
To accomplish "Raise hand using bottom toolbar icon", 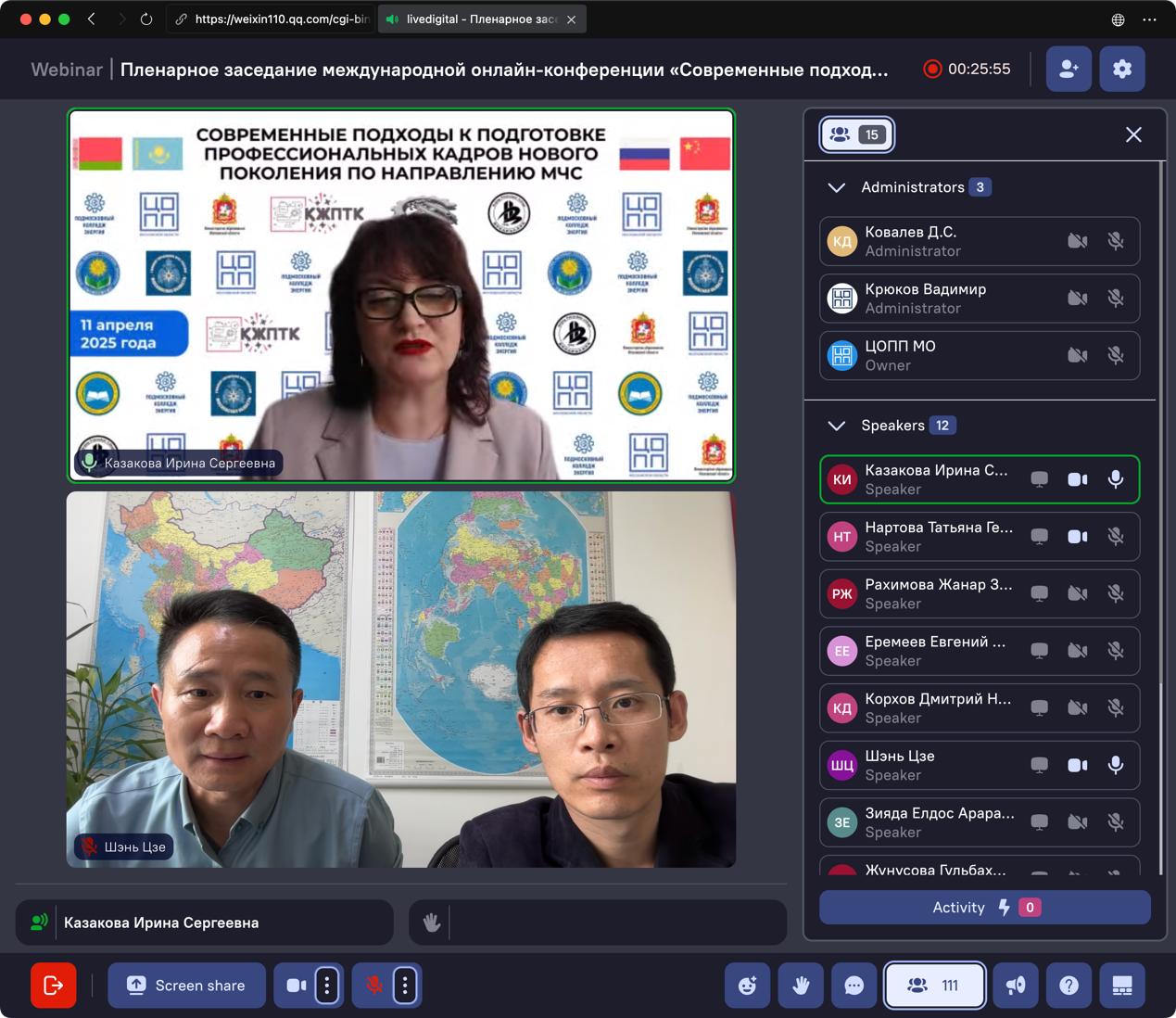I will pyautogui.click(x=801, y=986).
